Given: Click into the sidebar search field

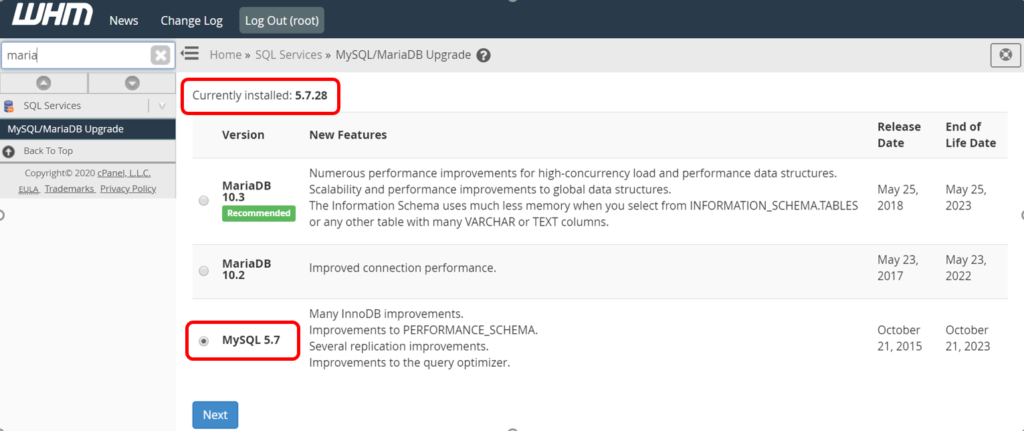Looking at the screenshot, I should [75, 55].
